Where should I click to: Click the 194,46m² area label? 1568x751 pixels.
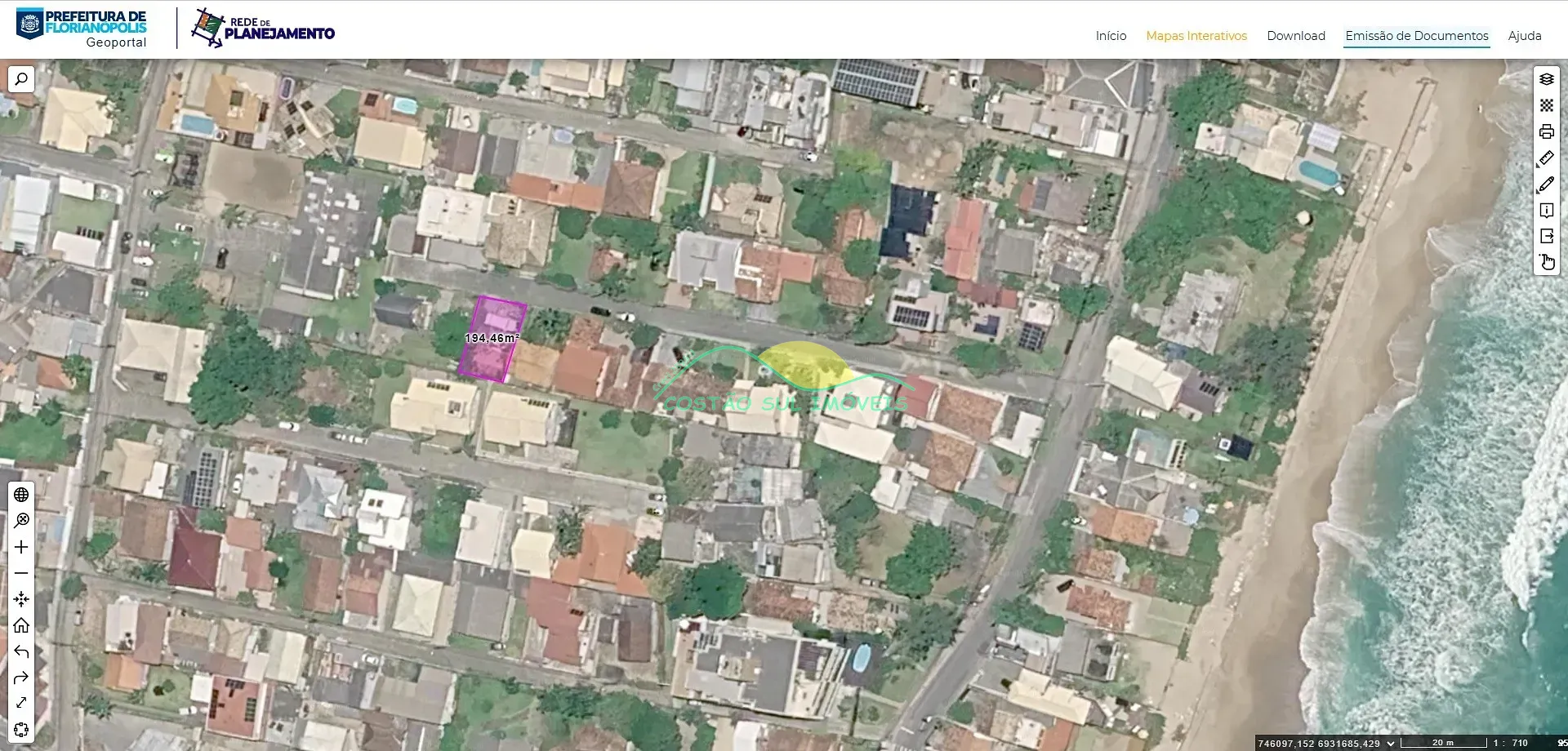pyautogui.click(x=492, y=338)
